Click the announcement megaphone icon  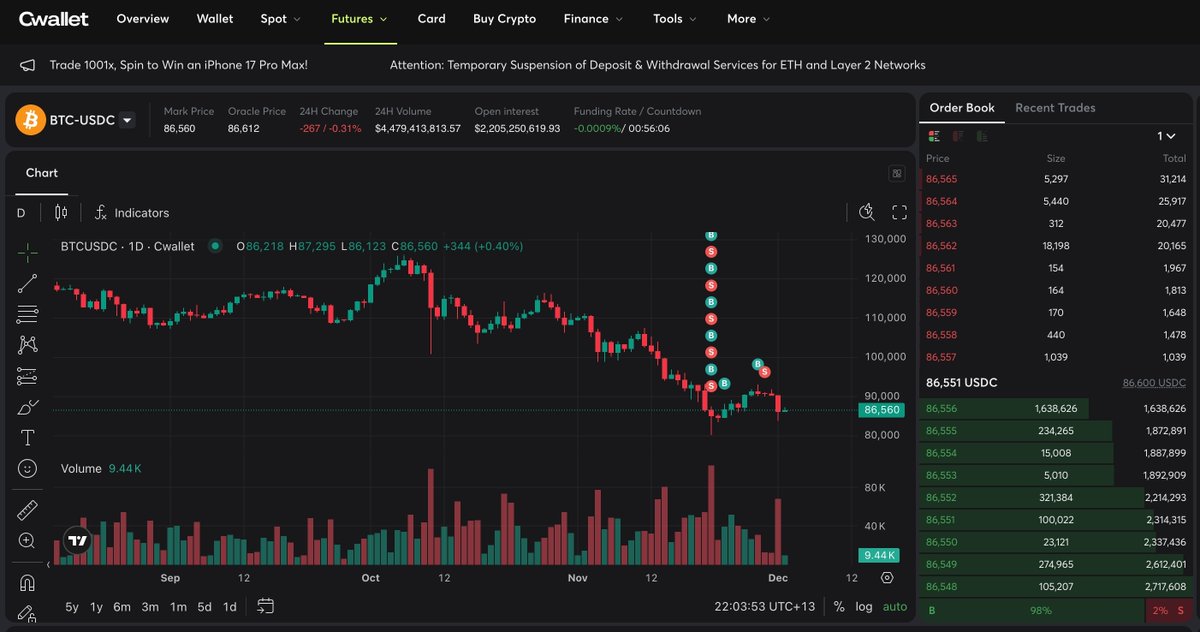(x=28, y=65)
